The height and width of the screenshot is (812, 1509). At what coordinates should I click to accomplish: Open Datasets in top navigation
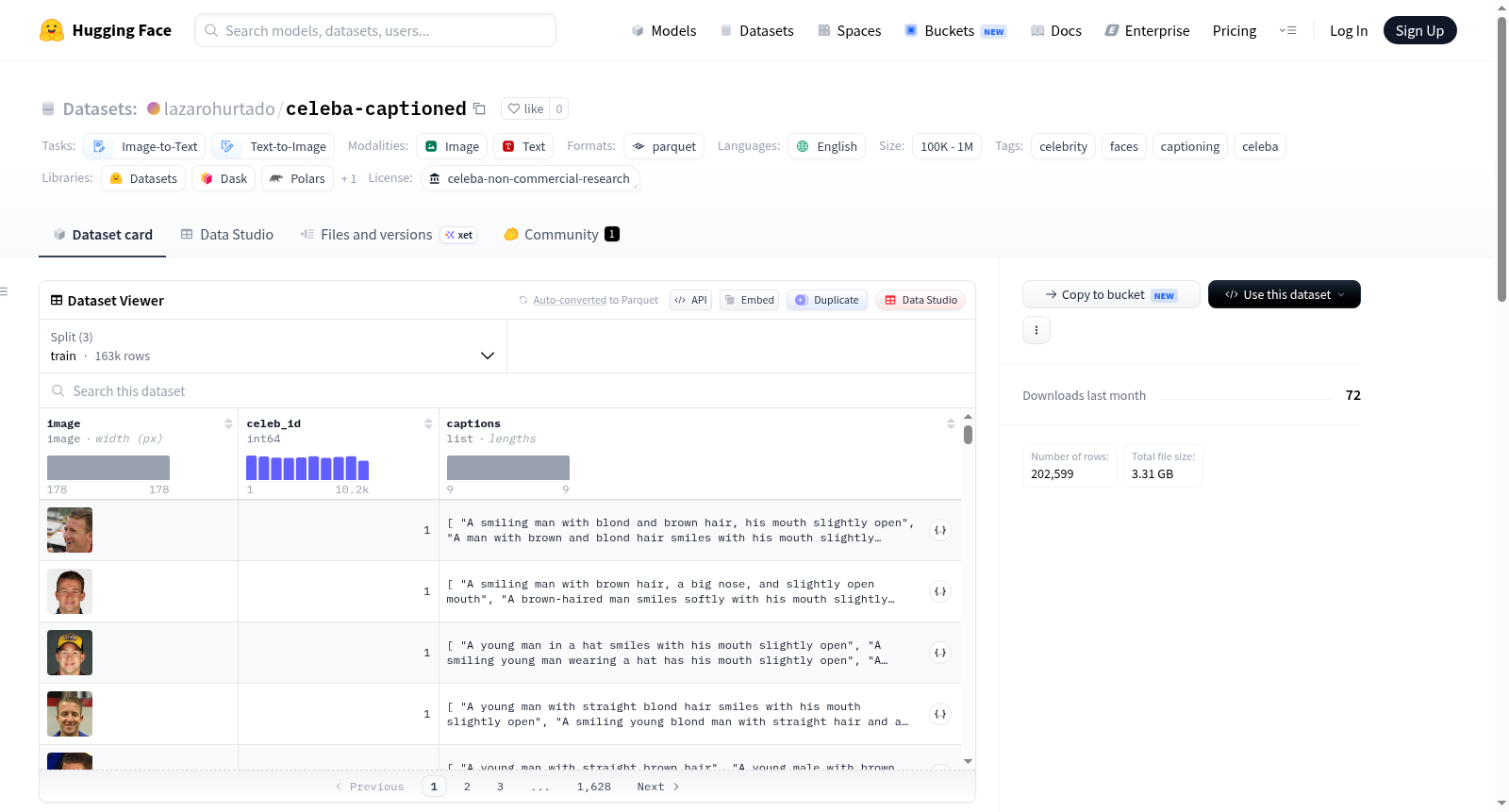tap(756, 30)
